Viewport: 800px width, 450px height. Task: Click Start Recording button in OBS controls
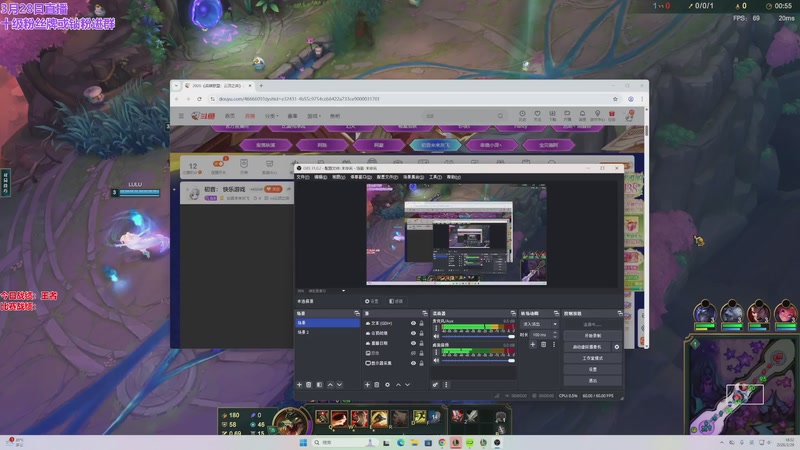[x=592, y=336]
